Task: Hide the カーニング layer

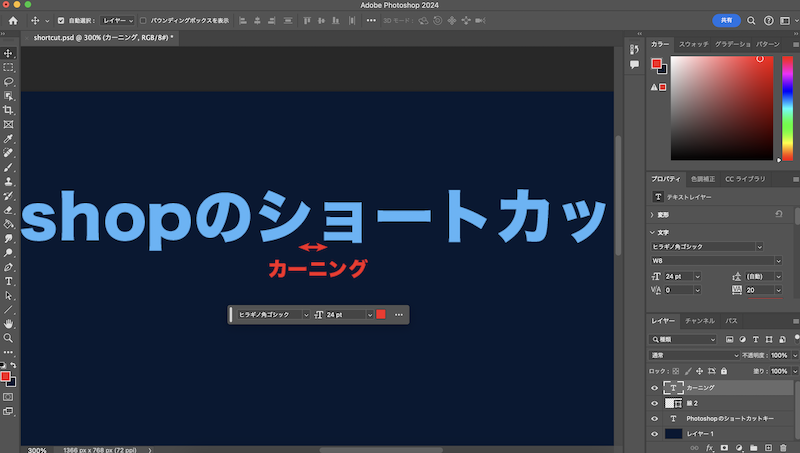Action: pyautogui.click(x=655, y=388)
